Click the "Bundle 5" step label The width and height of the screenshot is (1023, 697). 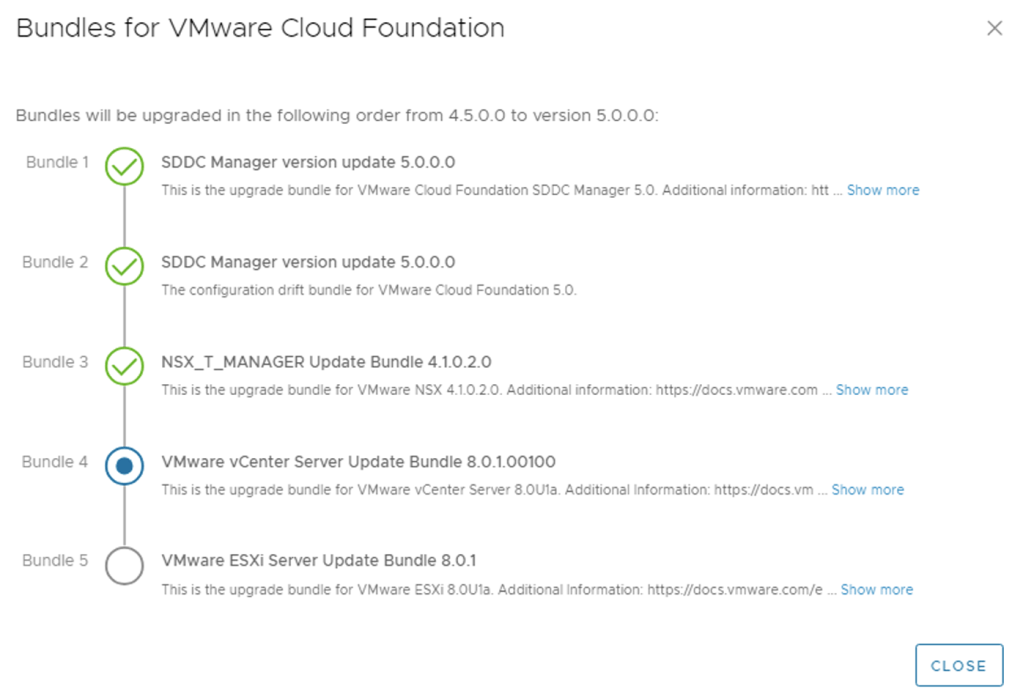click(x=56, y=561)
